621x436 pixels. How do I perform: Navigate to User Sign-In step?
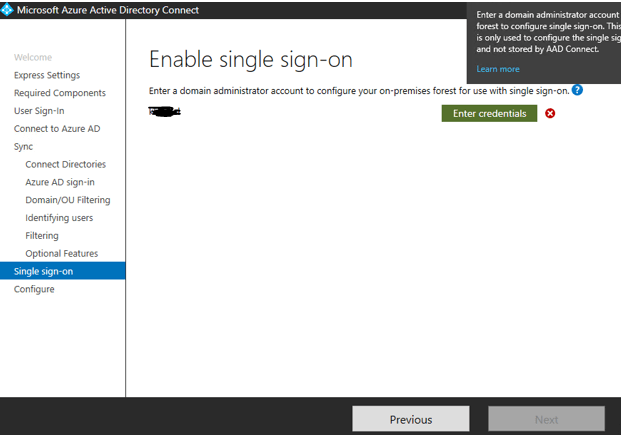tap(39, 111)
